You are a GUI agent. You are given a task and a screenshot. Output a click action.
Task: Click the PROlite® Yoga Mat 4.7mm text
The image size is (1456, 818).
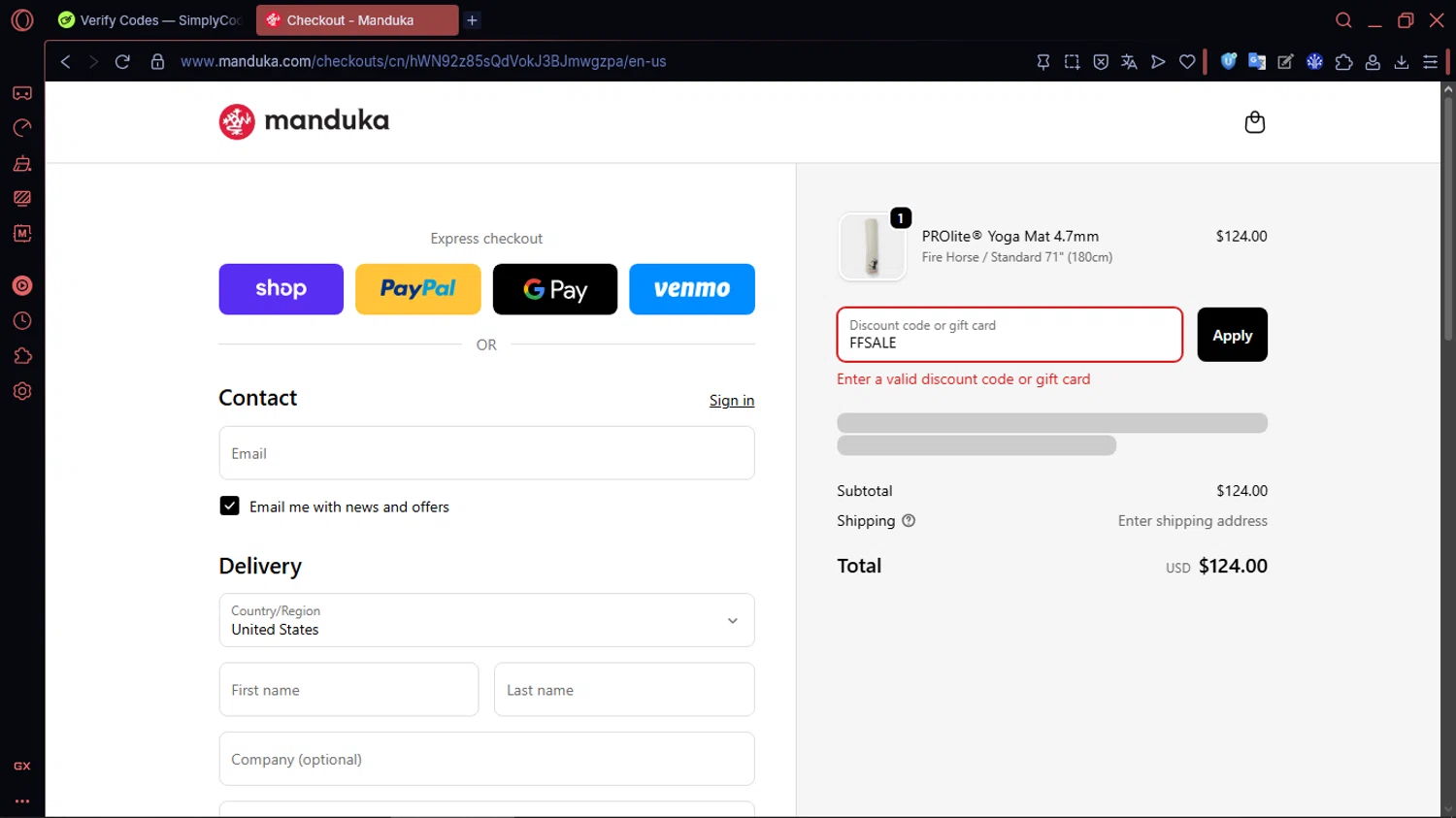click(x=1010, y=236)
